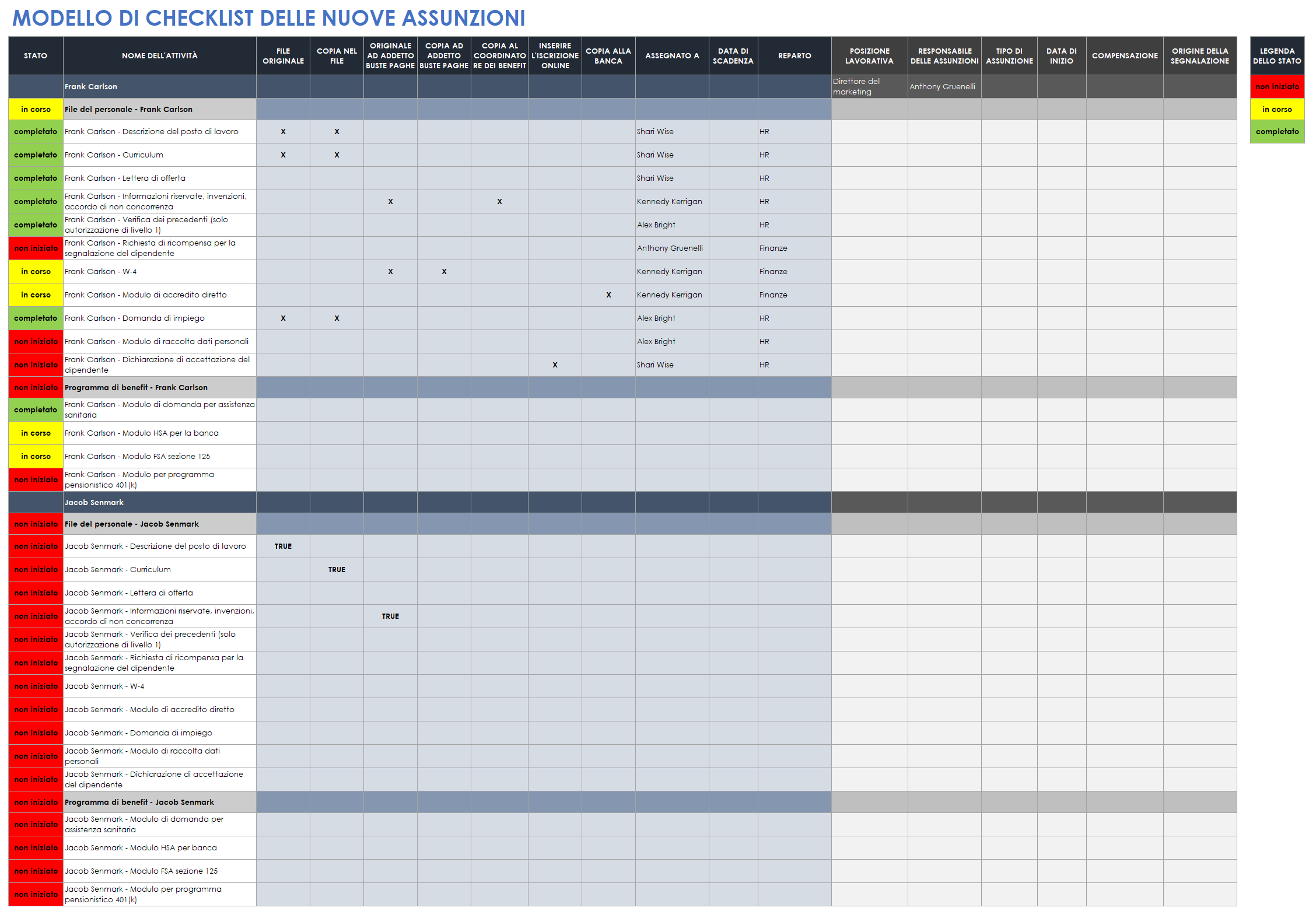Select the LEGENDA DELLO STATO header
The image size is (1316, 918).
click(1277, 55)
